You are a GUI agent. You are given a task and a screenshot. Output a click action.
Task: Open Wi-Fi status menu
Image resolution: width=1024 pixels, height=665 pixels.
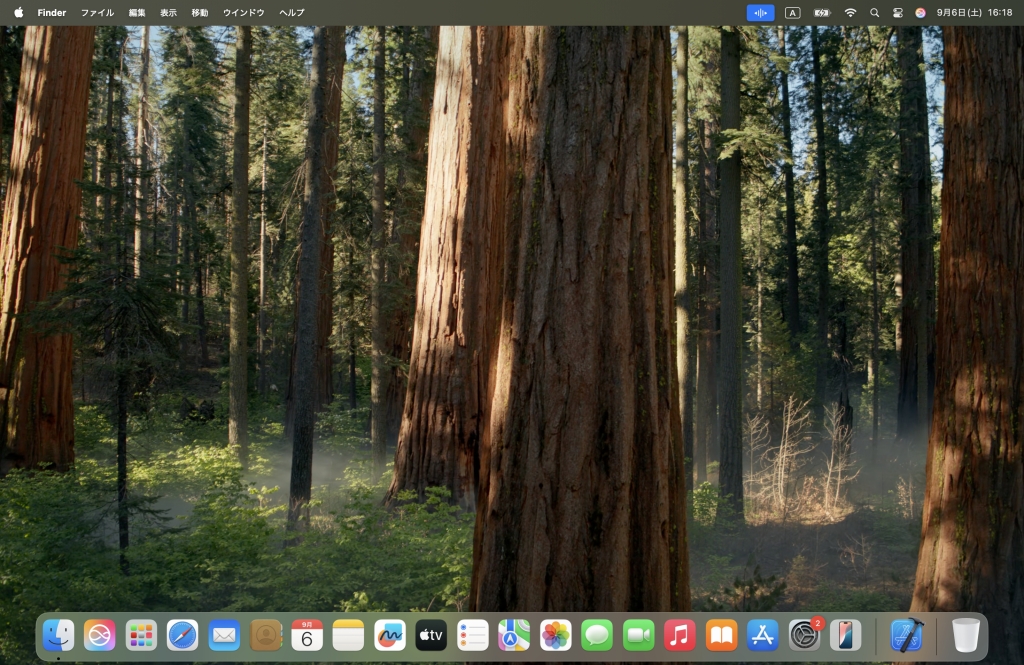(850, 12)
